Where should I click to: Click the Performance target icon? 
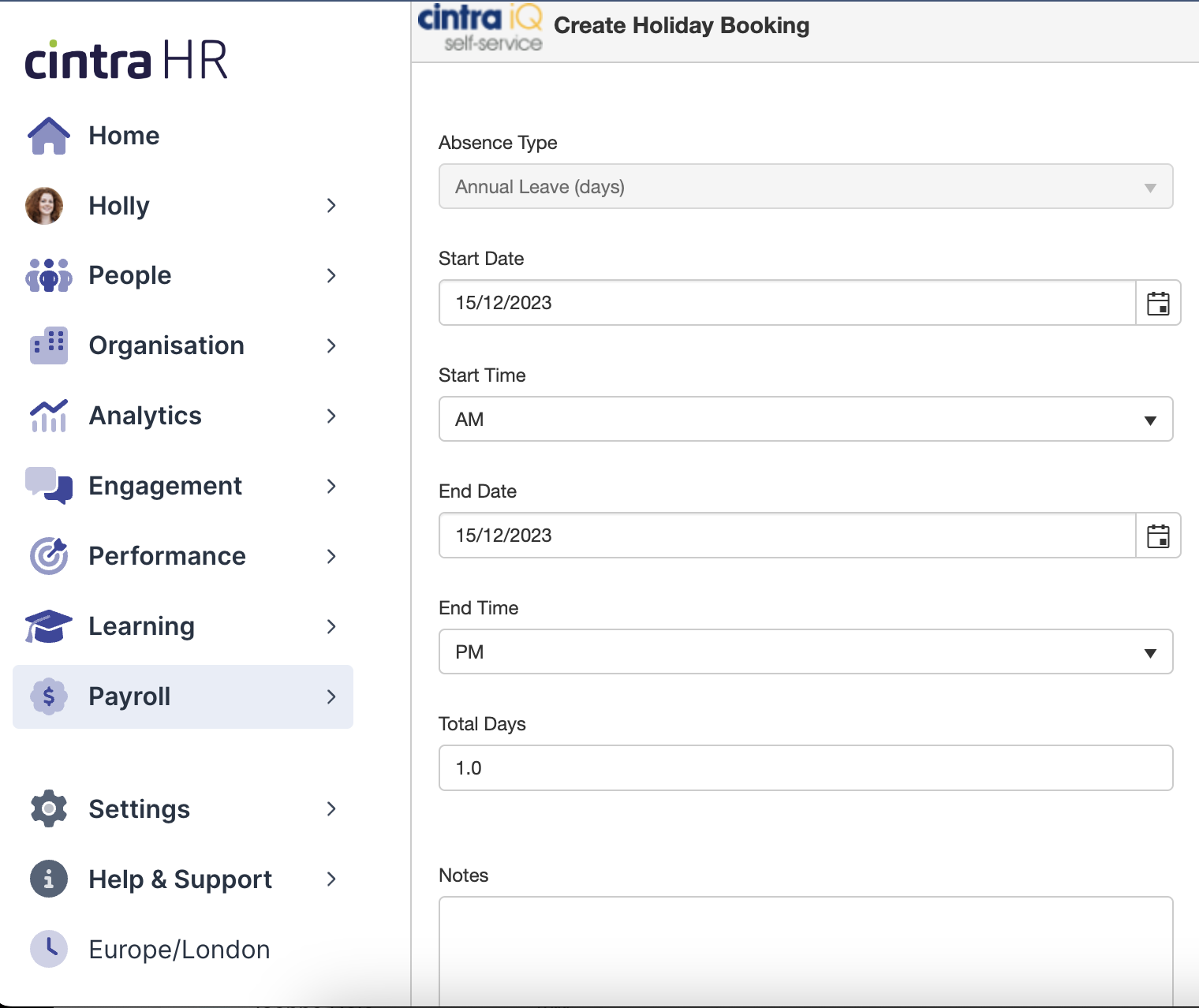49,556
